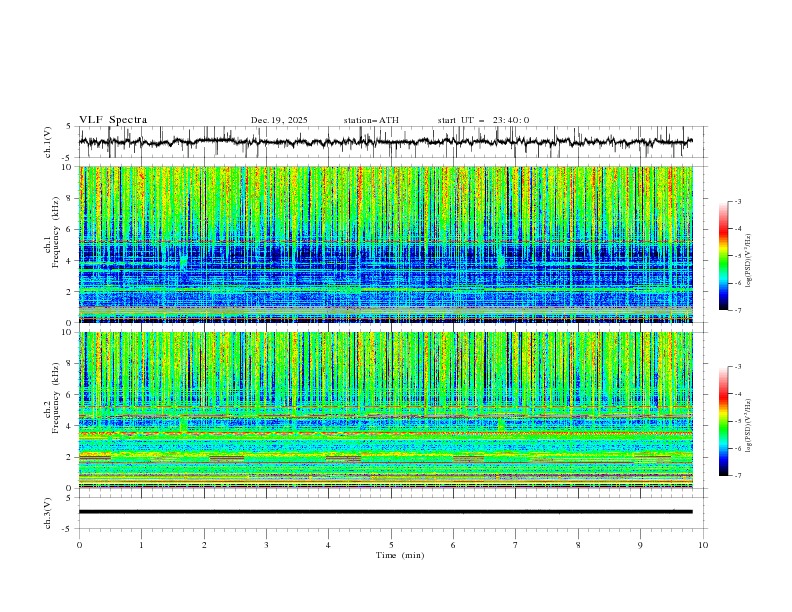Image resolution: width=792 pixels, height=612 pixels.
Task: Click the ch.2 spectrogram color scale bar
Action: [724, 421]
